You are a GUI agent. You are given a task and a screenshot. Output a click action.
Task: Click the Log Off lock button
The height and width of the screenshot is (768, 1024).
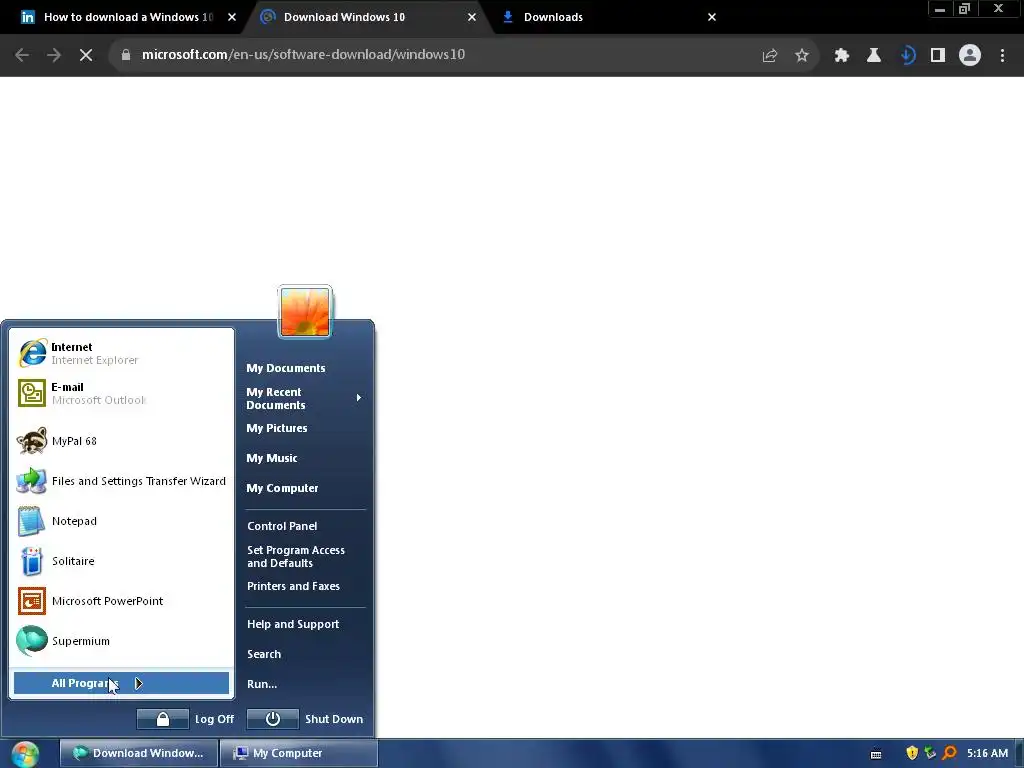coord(163,719)
